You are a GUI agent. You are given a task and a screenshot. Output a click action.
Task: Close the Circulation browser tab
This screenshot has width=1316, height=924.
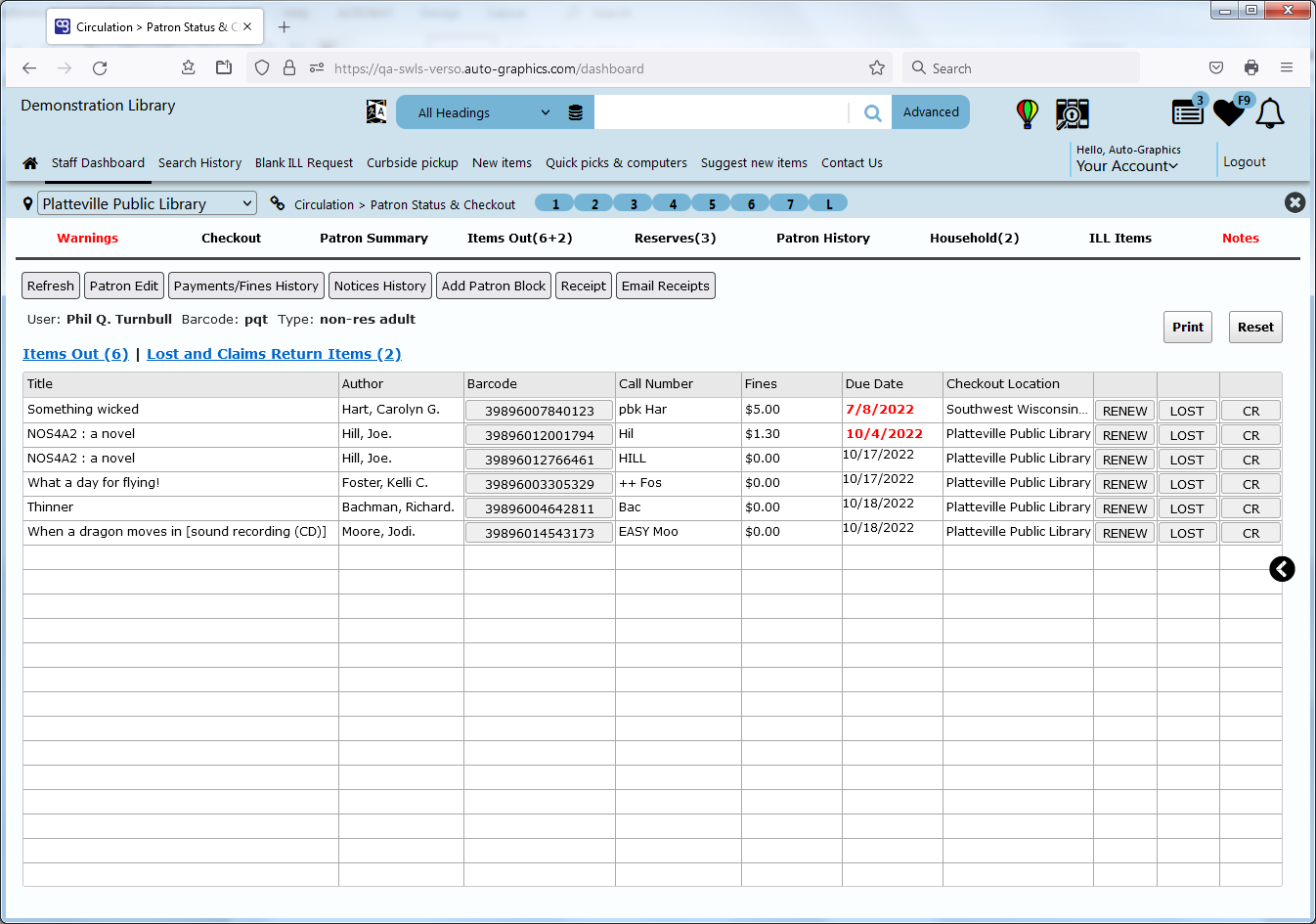[247, 27]
